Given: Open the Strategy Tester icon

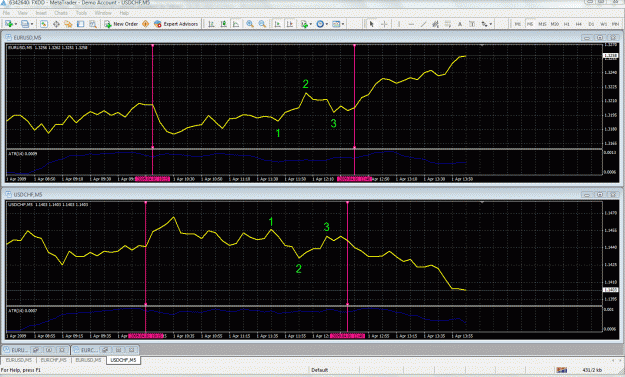Looking at the screenshot, I should point(92,24).
